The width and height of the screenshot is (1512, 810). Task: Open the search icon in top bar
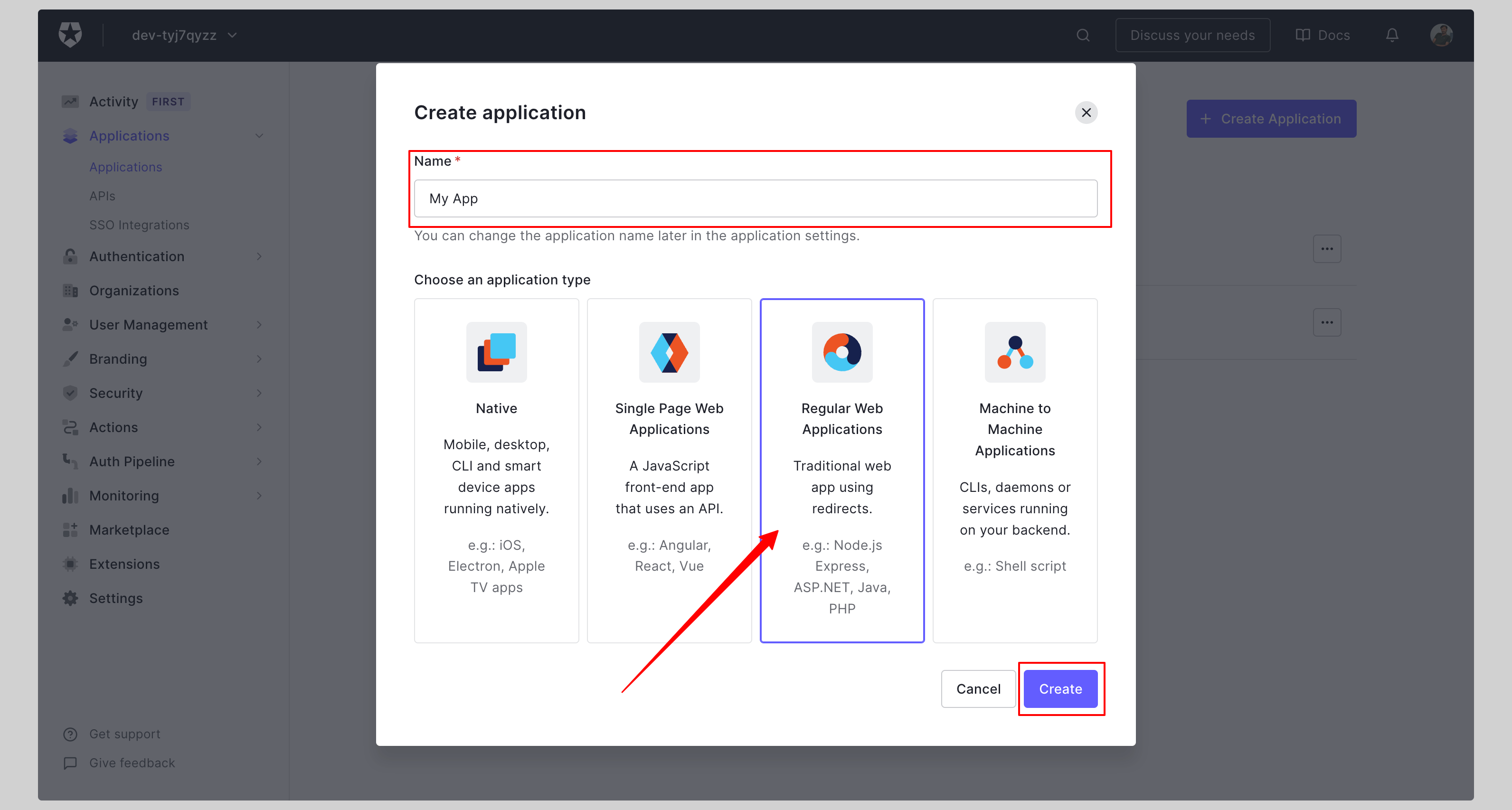pyautogui.click(x=1082, y=35)
